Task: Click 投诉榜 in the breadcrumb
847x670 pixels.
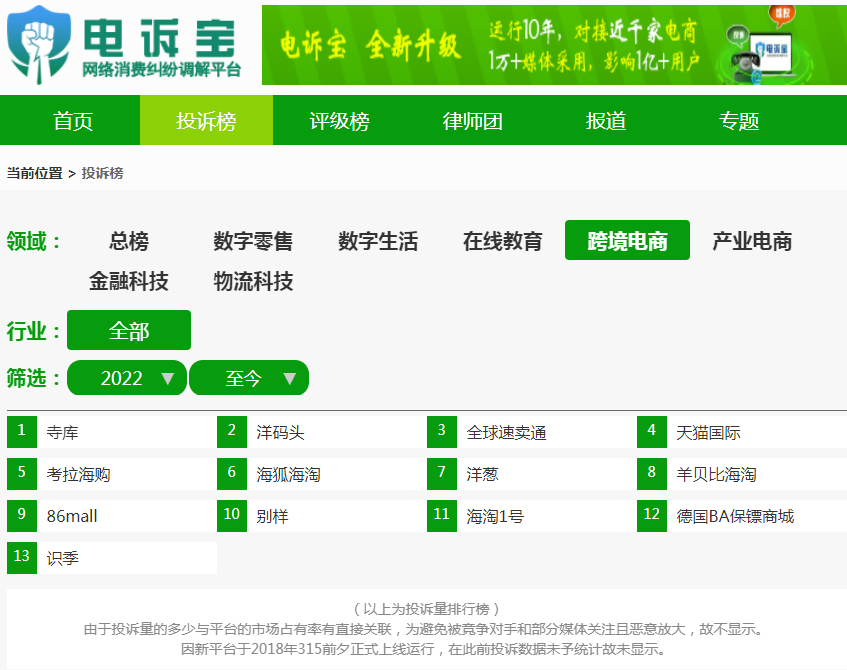Action: (103, 173)
